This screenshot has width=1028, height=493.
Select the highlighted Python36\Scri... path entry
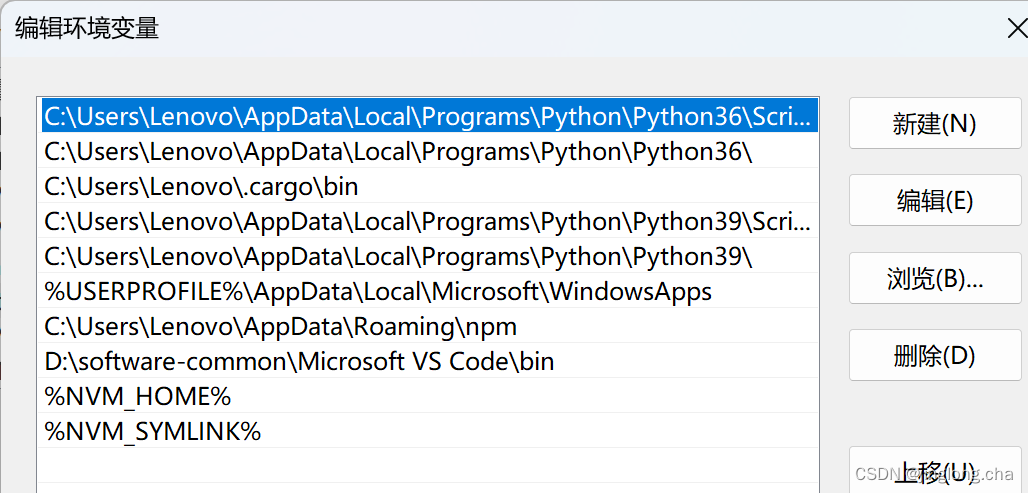(429, 115)
